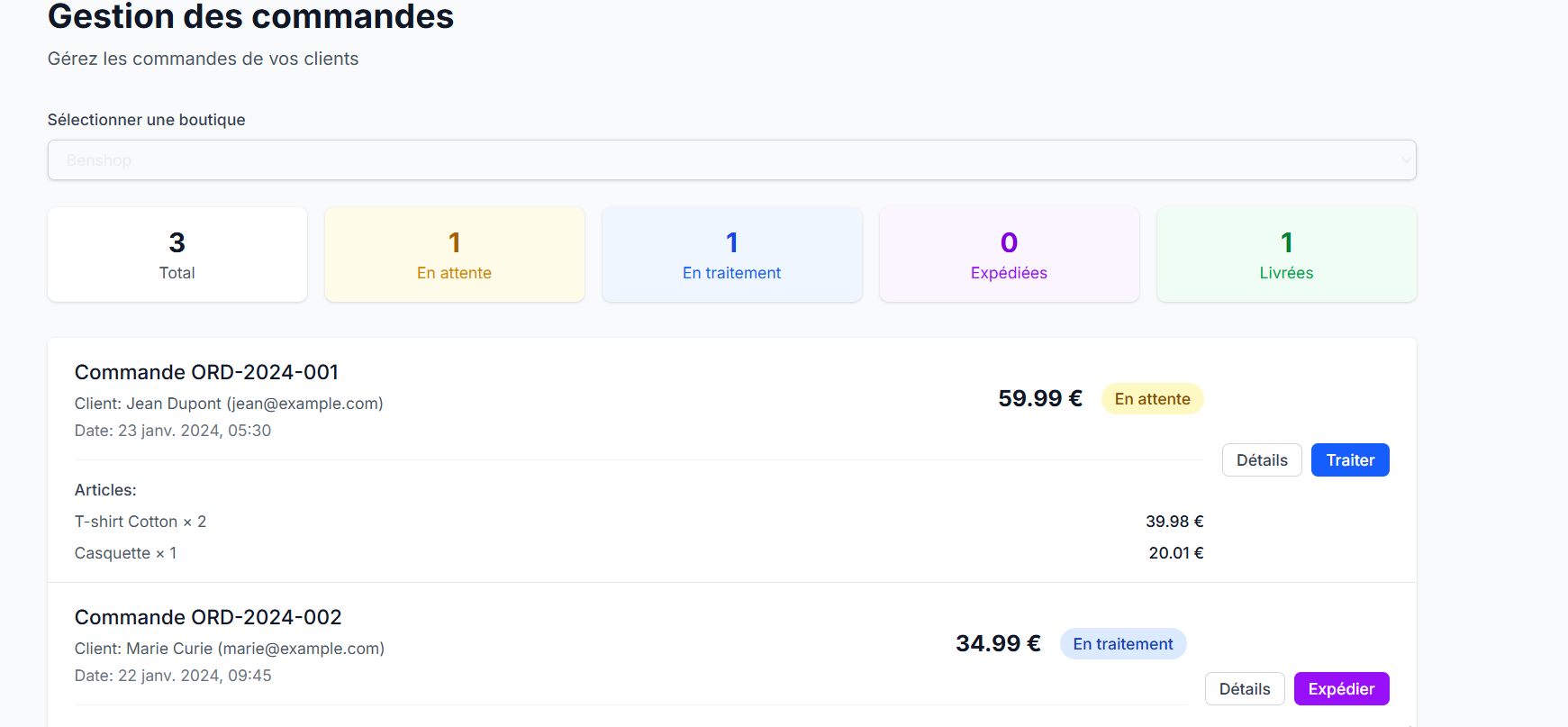Screen dimensions: 1568x727
Task: Click the Commande ORD-2024-001 title
Action: [x=206, y=372]
